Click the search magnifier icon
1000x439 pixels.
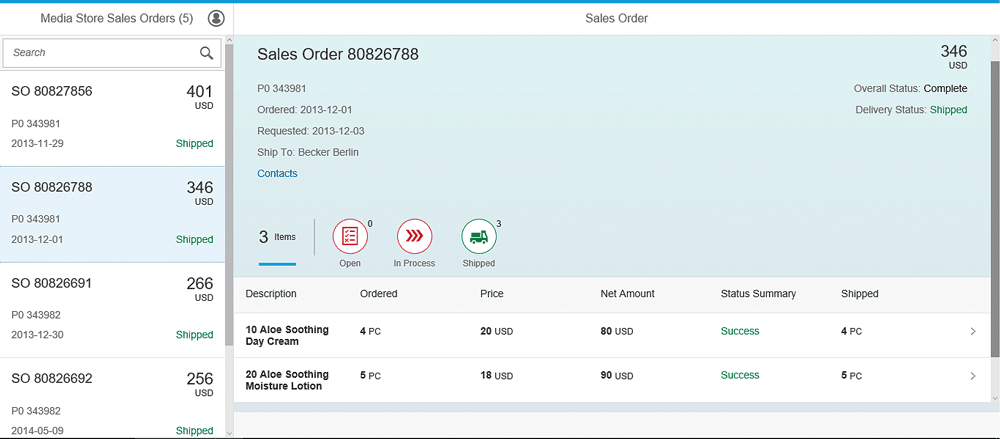point(207,53)
